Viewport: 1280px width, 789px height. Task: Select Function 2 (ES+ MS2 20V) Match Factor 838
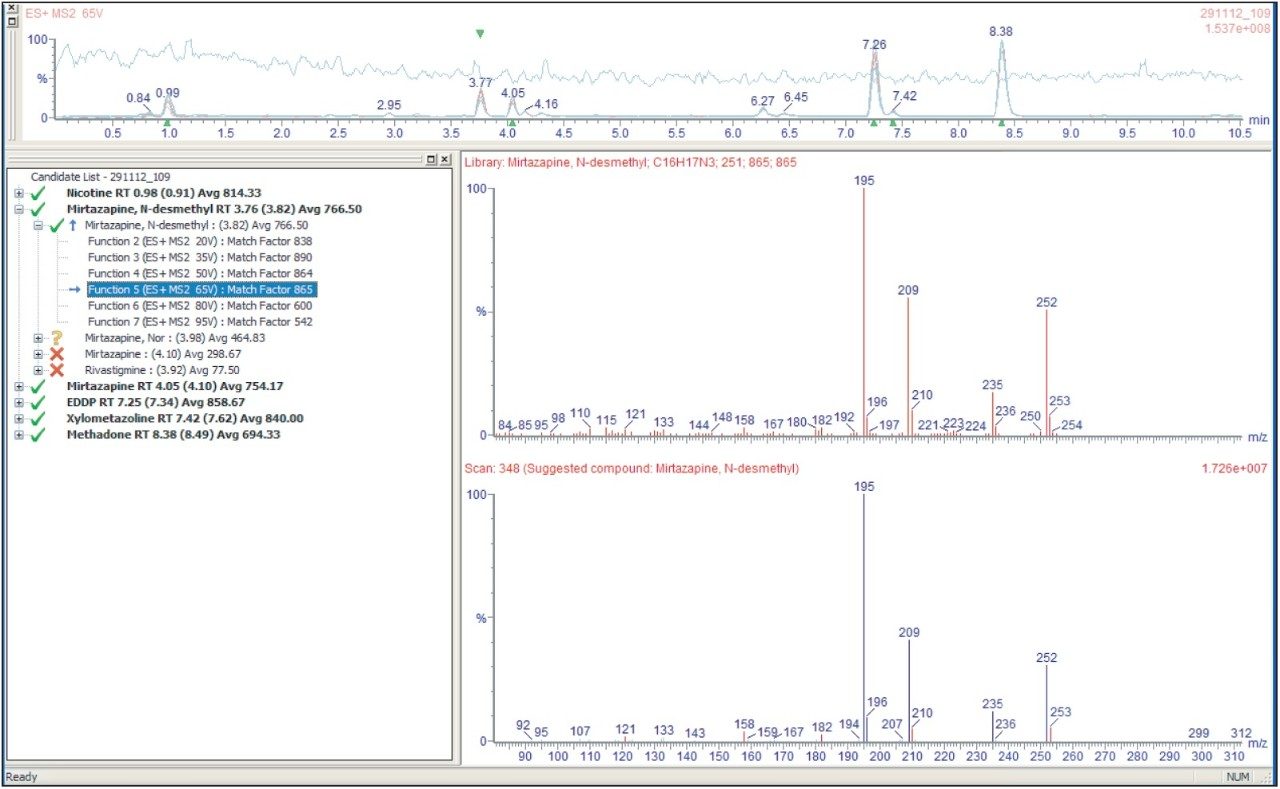[200, 242]
